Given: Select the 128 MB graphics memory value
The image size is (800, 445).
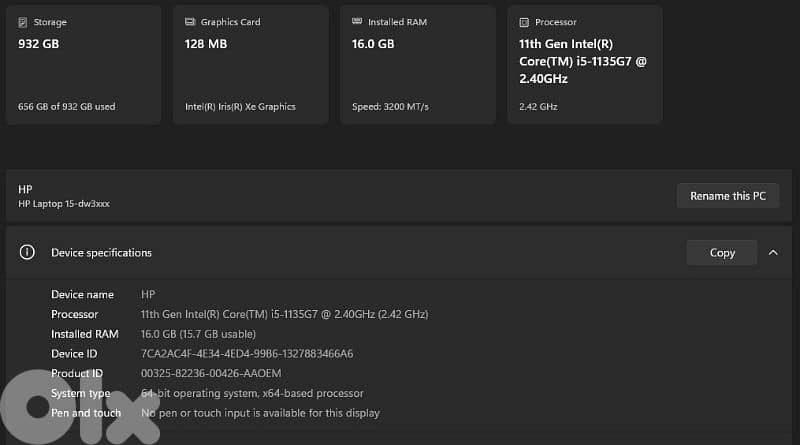Looking at the screenshot, I should 206,44.
